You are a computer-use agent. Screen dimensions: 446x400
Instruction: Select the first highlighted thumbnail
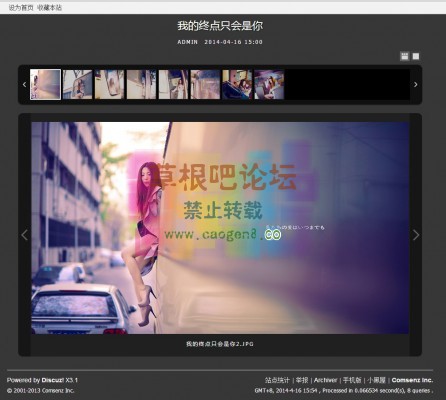click(x=45, y=84)
